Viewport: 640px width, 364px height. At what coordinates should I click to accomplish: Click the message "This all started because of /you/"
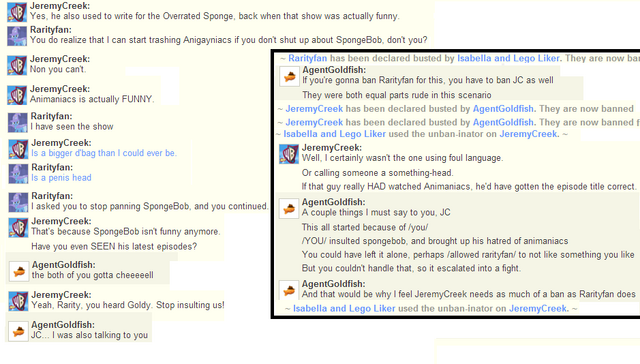(365, 227)
